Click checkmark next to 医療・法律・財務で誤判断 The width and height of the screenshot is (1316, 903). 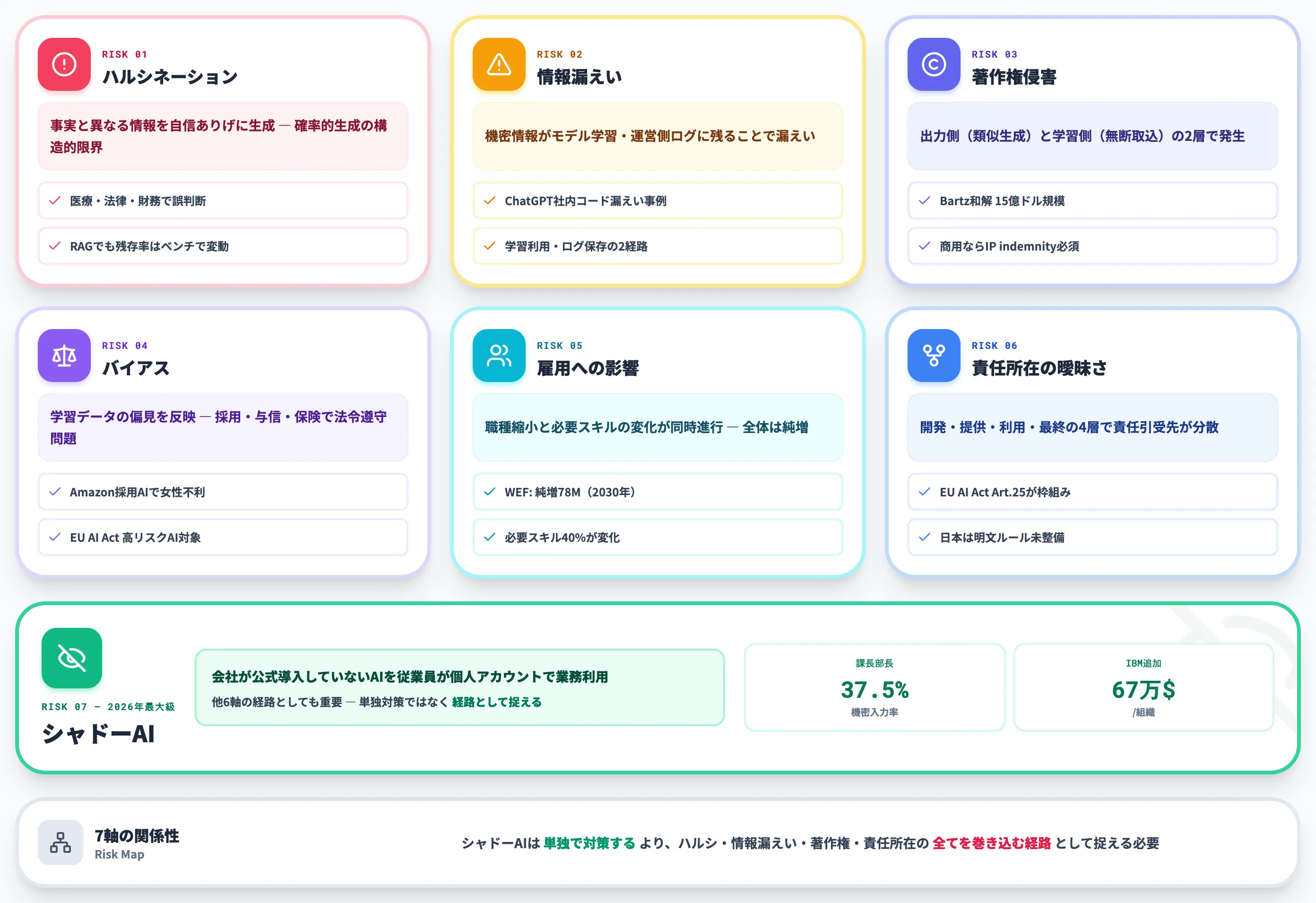(x=55, y=200)
